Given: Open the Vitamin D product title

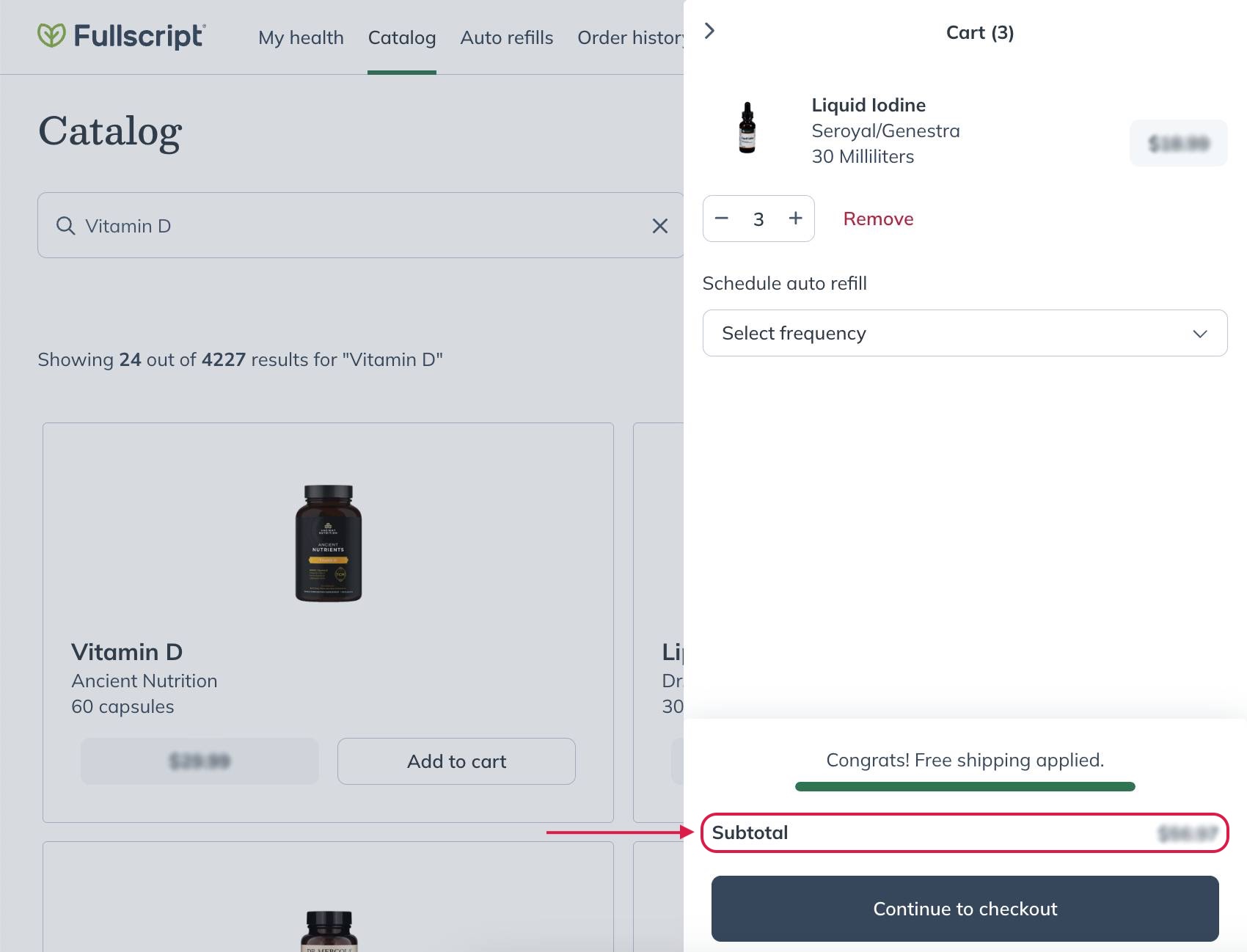Looking at the screenshot, I should [127, 652].
